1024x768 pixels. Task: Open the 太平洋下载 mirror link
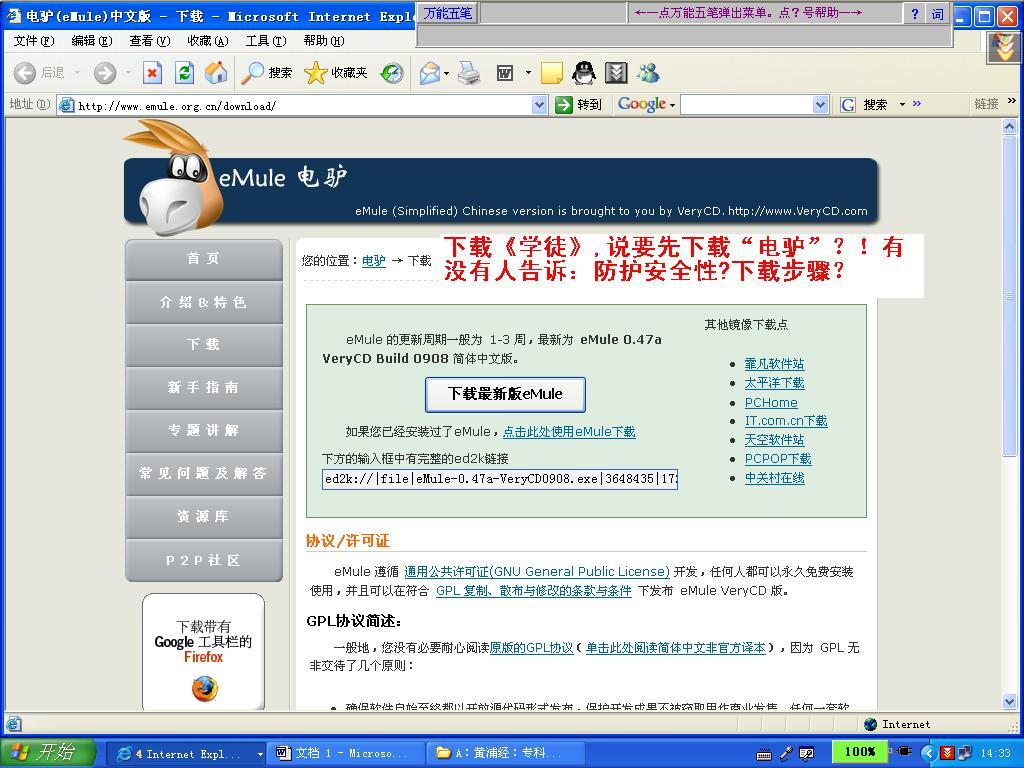(x=775, y=383)
